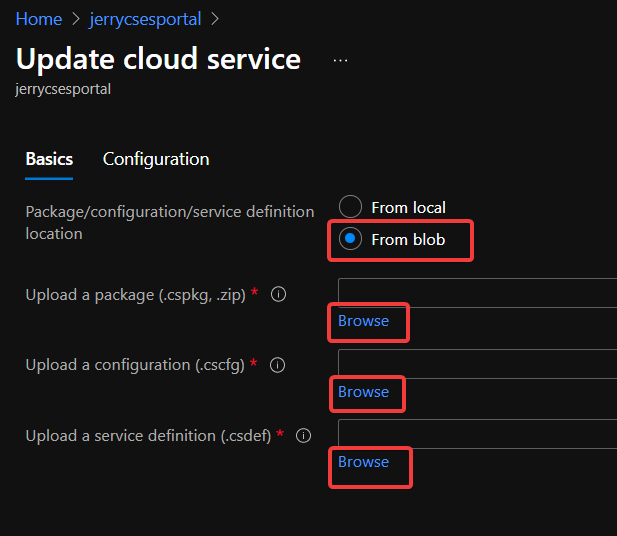Viewport: 617px width, 536px height.
Task: Switch to the Basics tab
Action: (x=49, y=159)
